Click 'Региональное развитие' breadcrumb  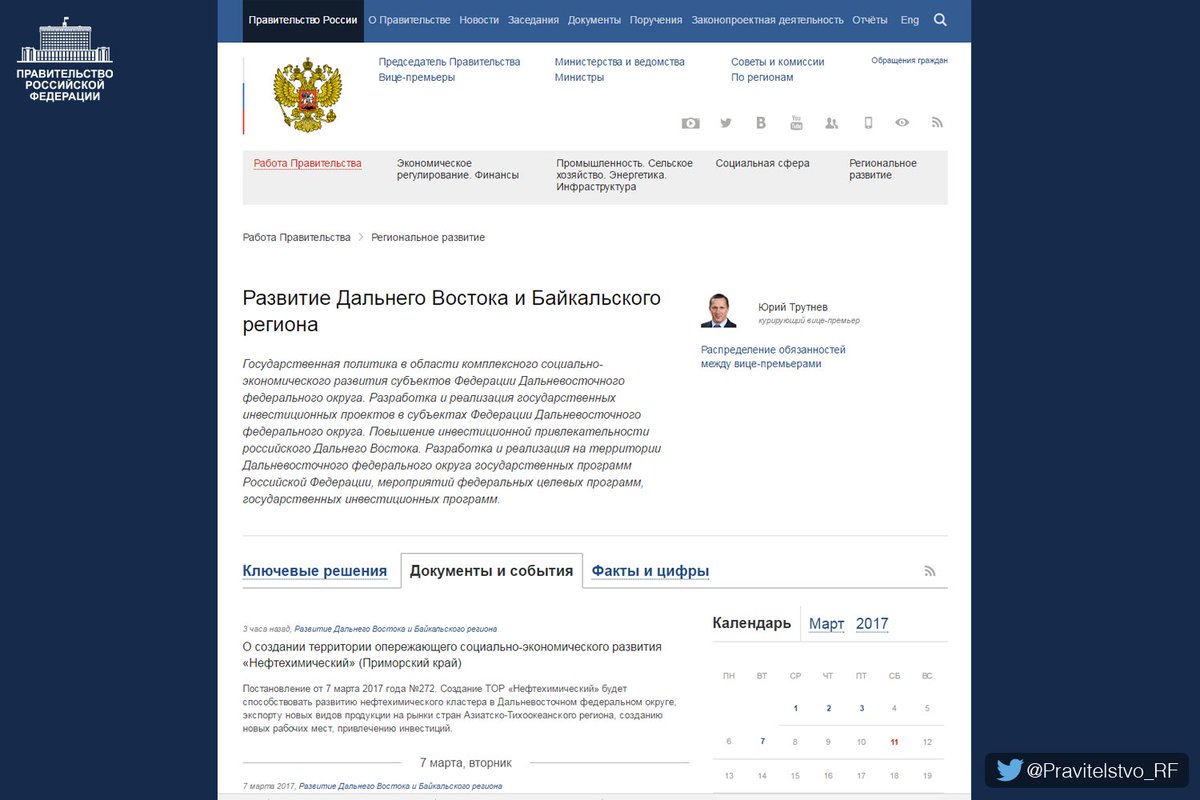[x=428, y=238]
